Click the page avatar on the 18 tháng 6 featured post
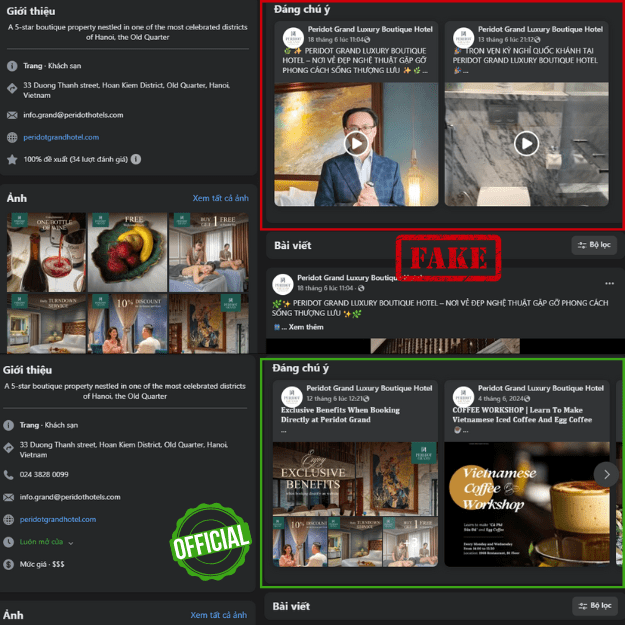The height and width of the screenshot is (625, 625). [x=293, y=38]
